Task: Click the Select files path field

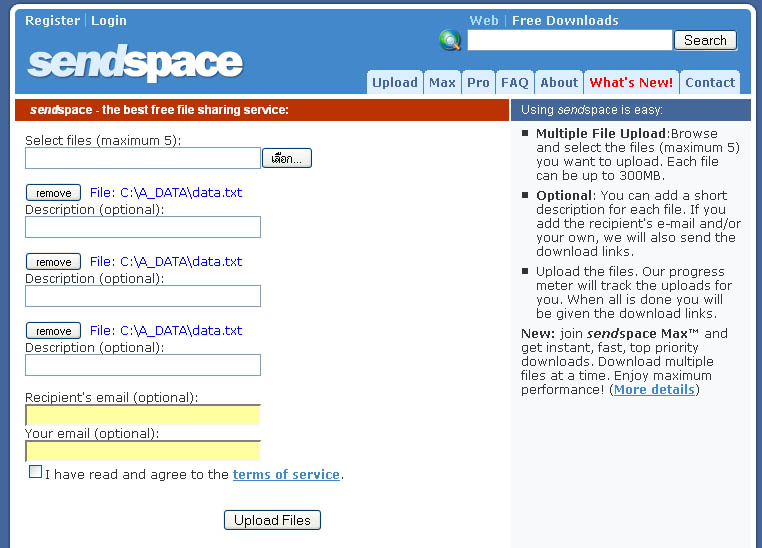Action: (x=143, y=158)
